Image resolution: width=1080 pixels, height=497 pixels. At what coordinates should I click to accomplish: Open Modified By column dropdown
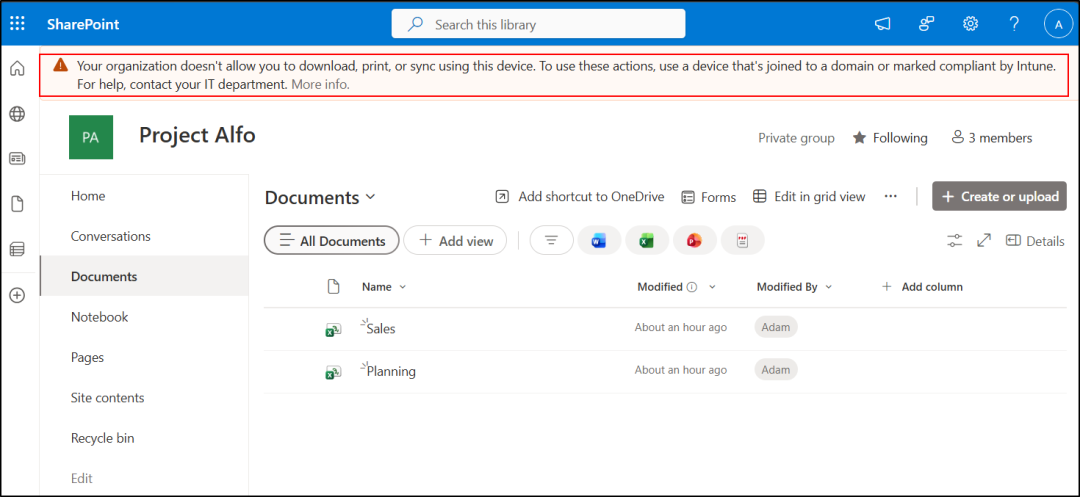pos(829,287)
